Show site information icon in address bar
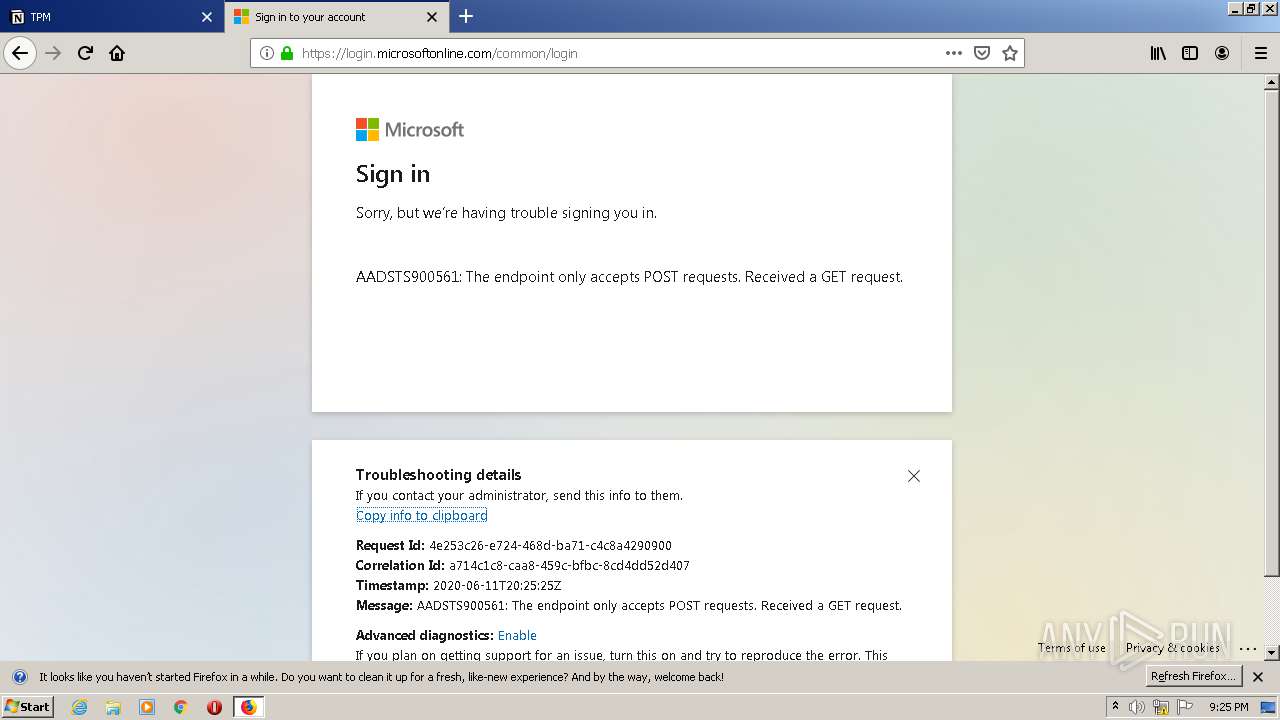Viewport: 1280px width, 720px height. click(x=267, y=53)
